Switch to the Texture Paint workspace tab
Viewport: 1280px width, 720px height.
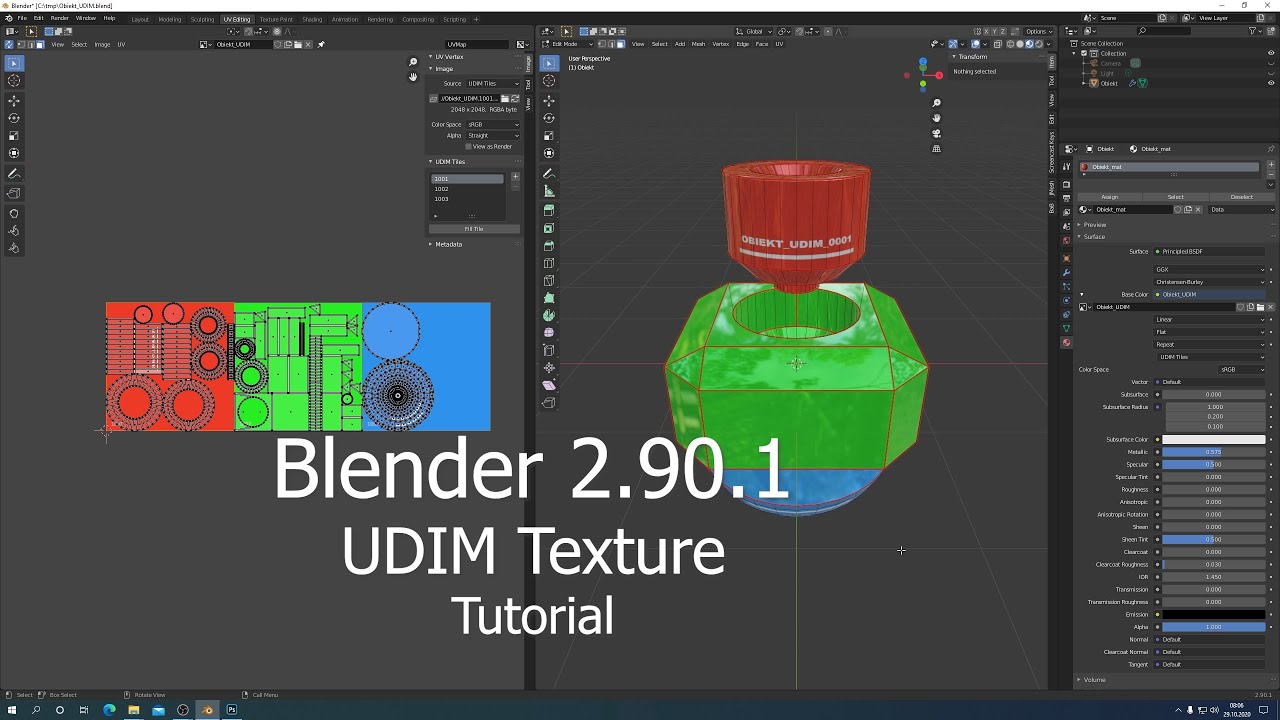(276, 19)
